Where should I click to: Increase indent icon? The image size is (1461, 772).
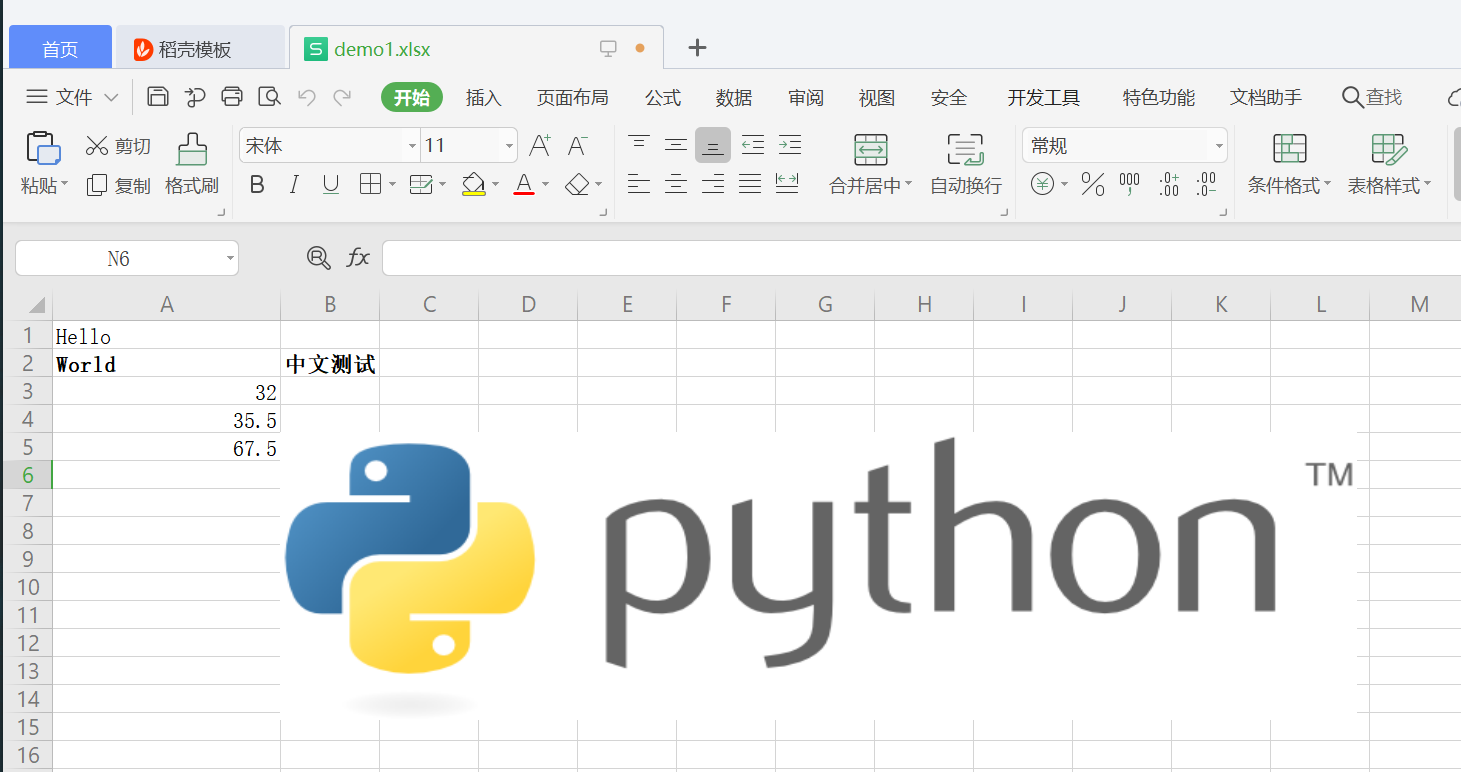click(789, 146)
